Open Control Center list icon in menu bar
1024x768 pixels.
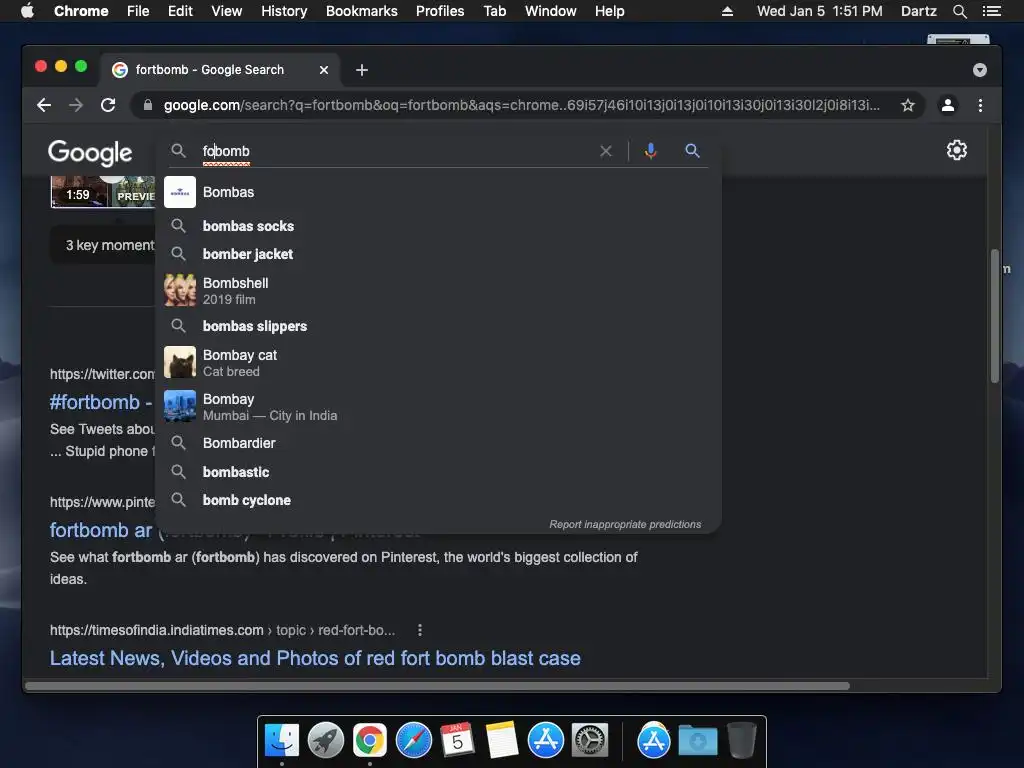tap(991, 11)
